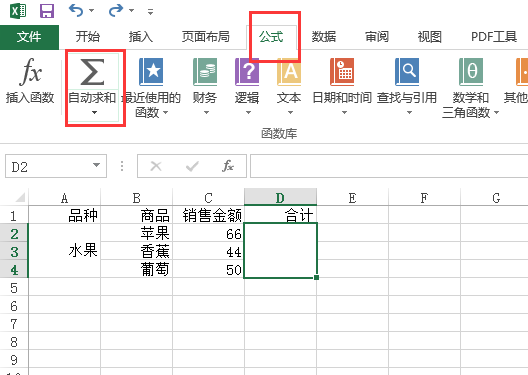Switch to the 插入 tab

click(141, 37)
